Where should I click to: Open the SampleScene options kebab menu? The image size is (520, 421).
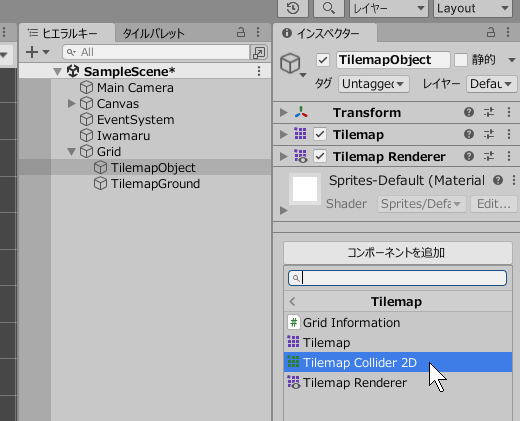[x=259, y=71]
